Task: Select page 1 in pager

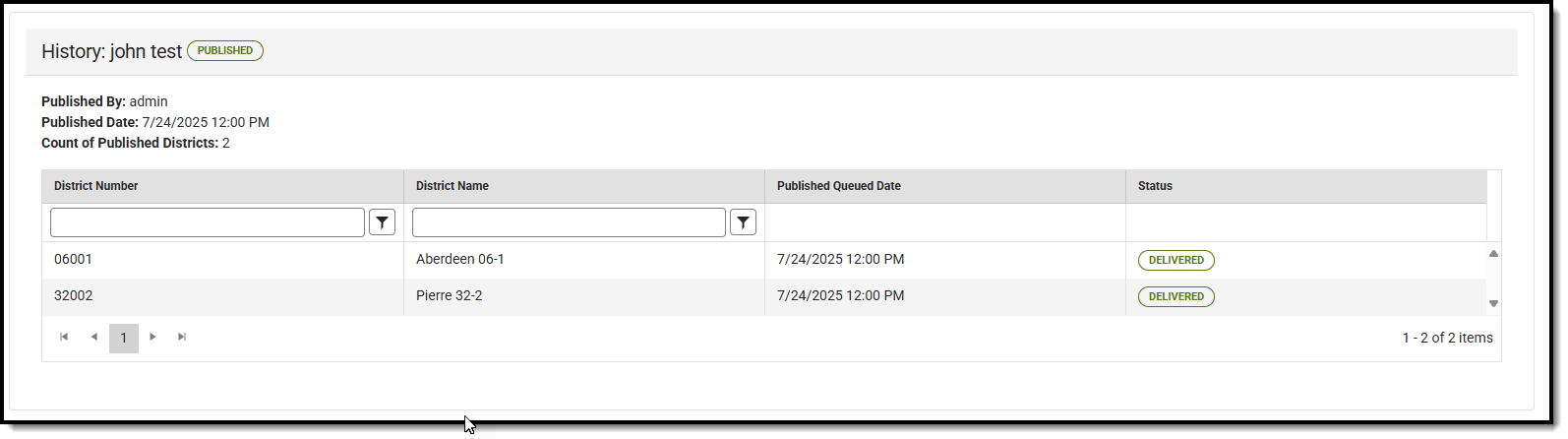Action: (124, 338)
